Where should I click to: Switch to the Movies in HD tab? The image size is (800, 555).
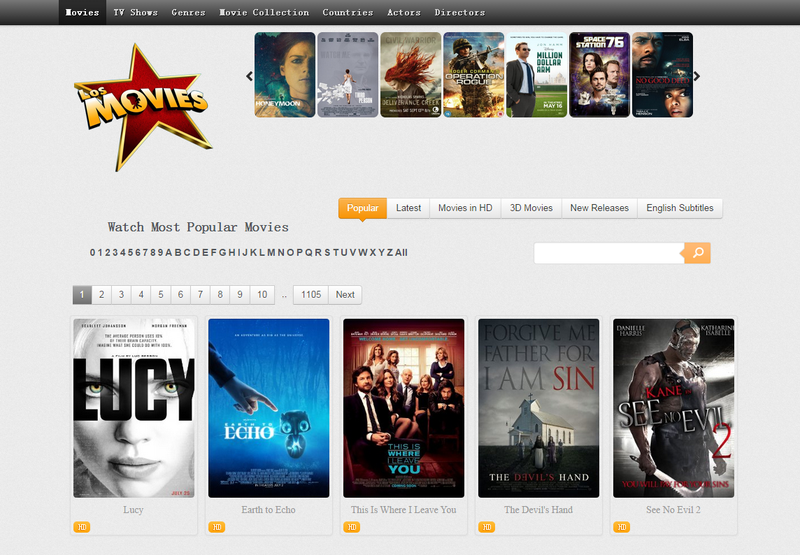(465, 208)
